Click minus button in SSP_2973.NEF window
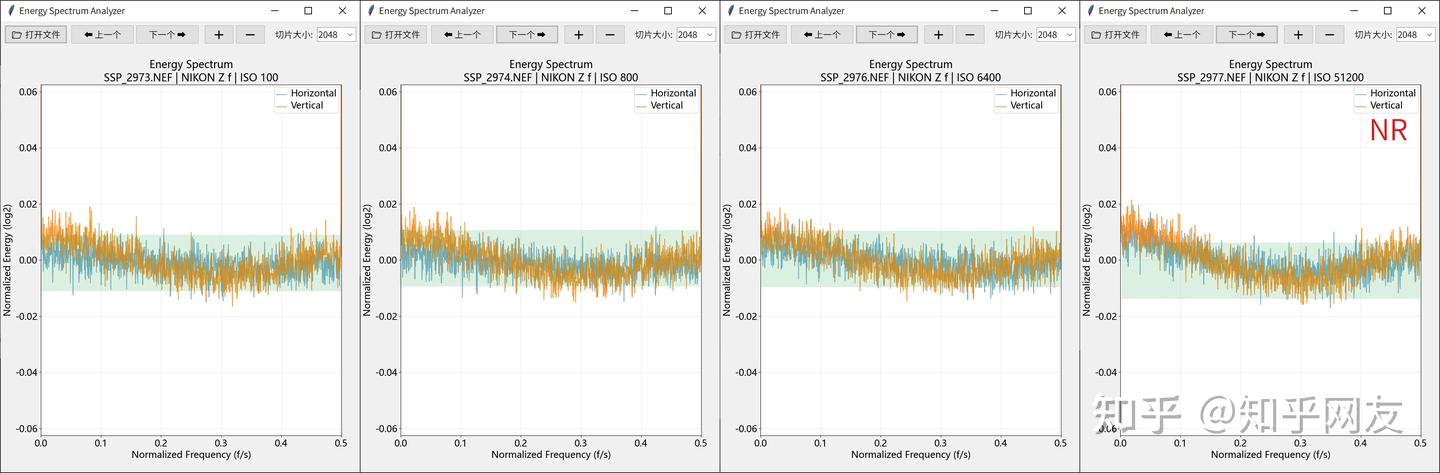The width and height of the screenshot is (1440, 473). pyautogui.click(x=249, y=34)
